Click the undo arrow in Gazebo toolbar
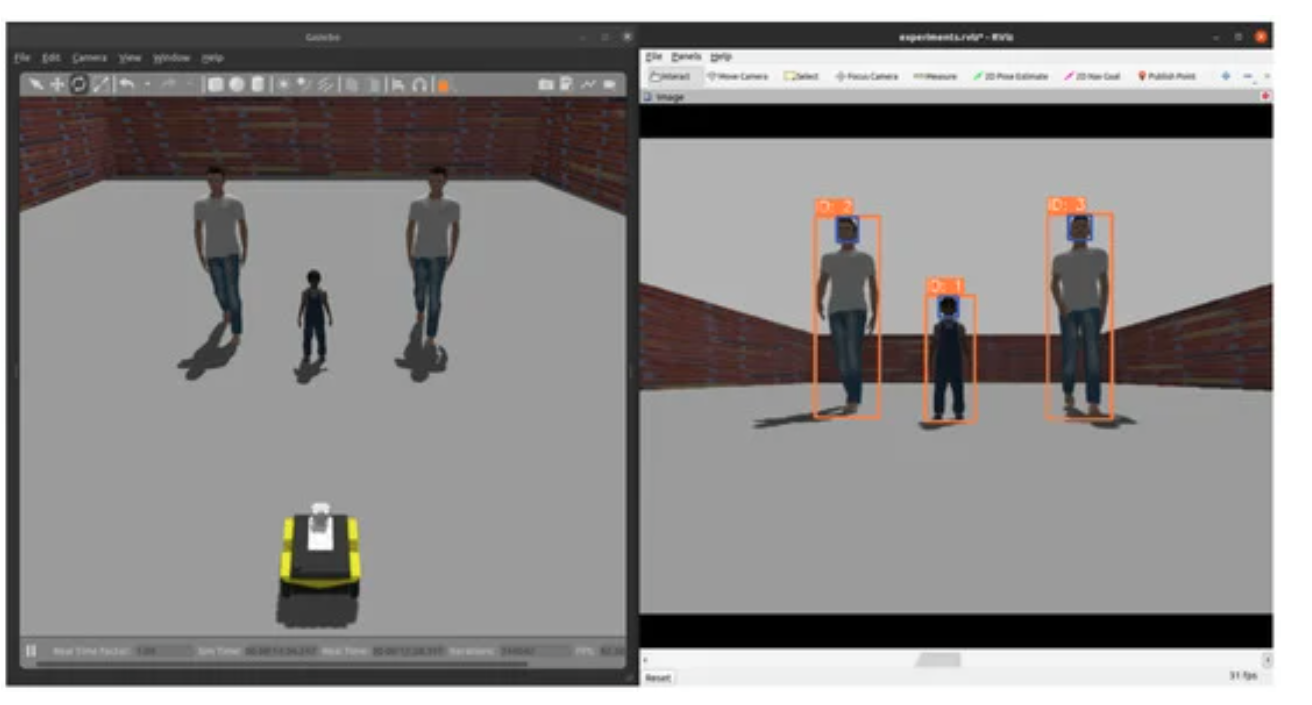 pyautogui.click(x=126, y=85)
